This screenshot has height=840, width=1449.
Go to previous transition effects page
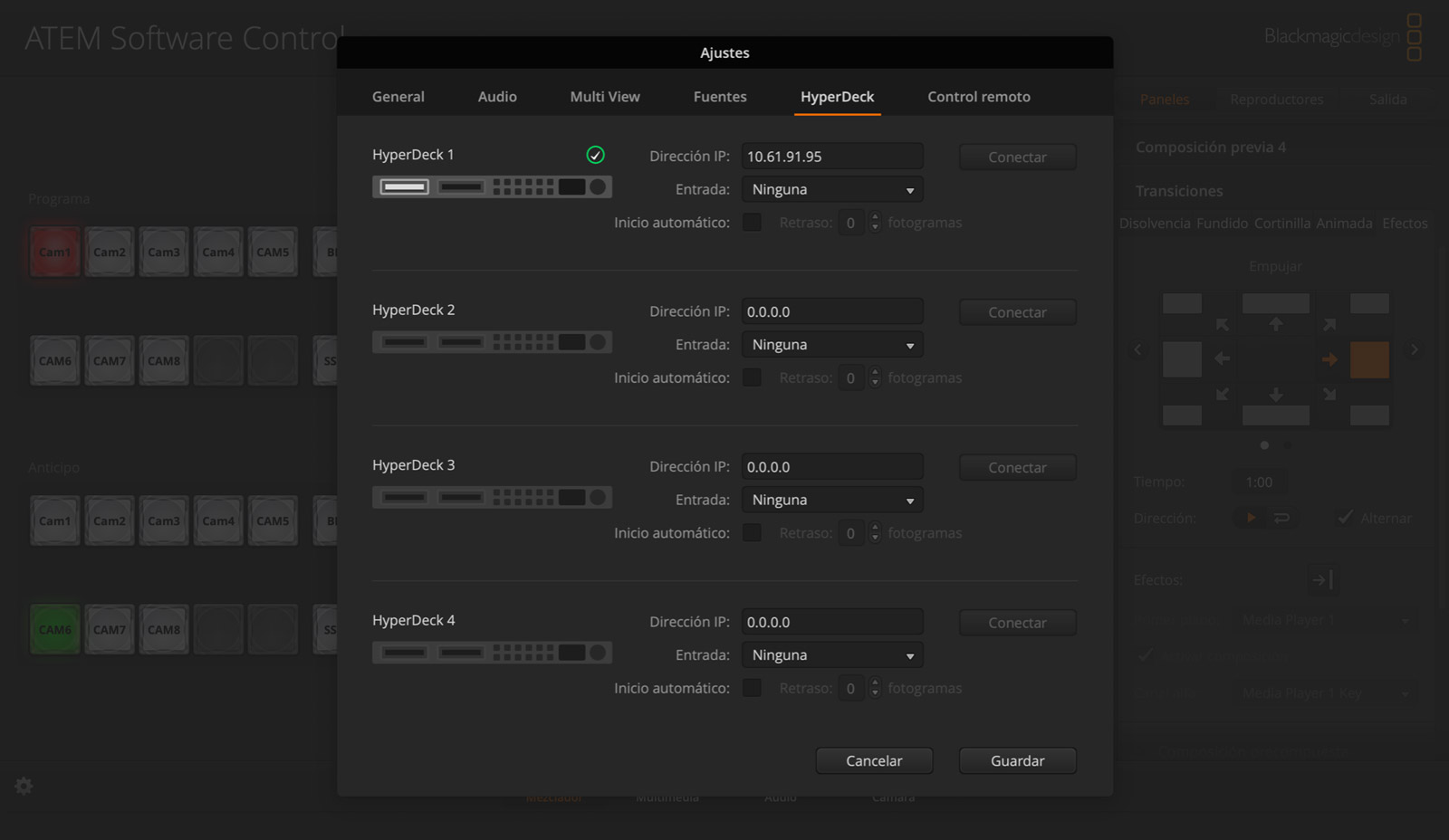[x=1138, y=349]
